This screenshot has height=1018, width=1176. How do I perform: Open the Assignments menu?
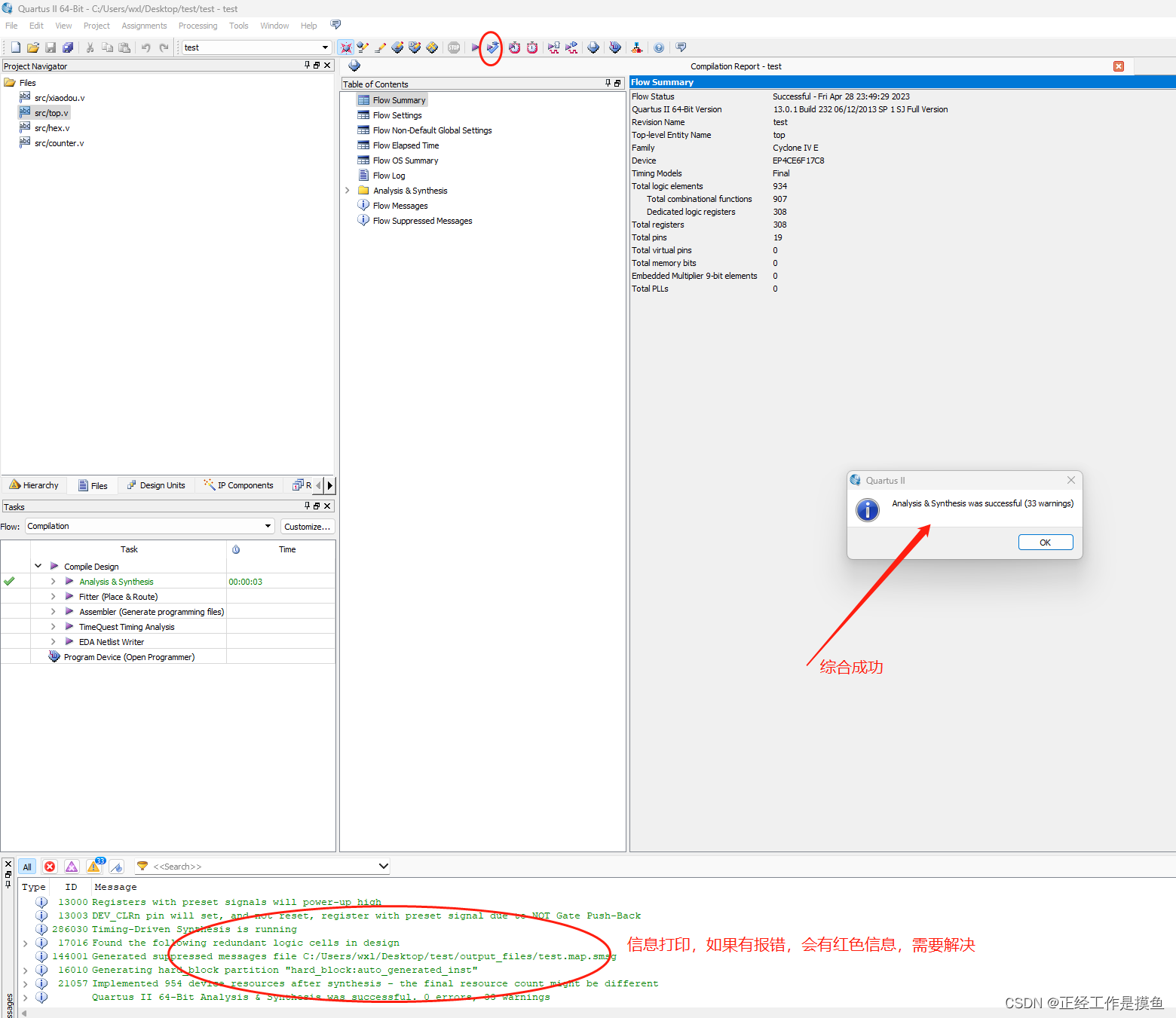pyautogui.click(x=144, y=26)
